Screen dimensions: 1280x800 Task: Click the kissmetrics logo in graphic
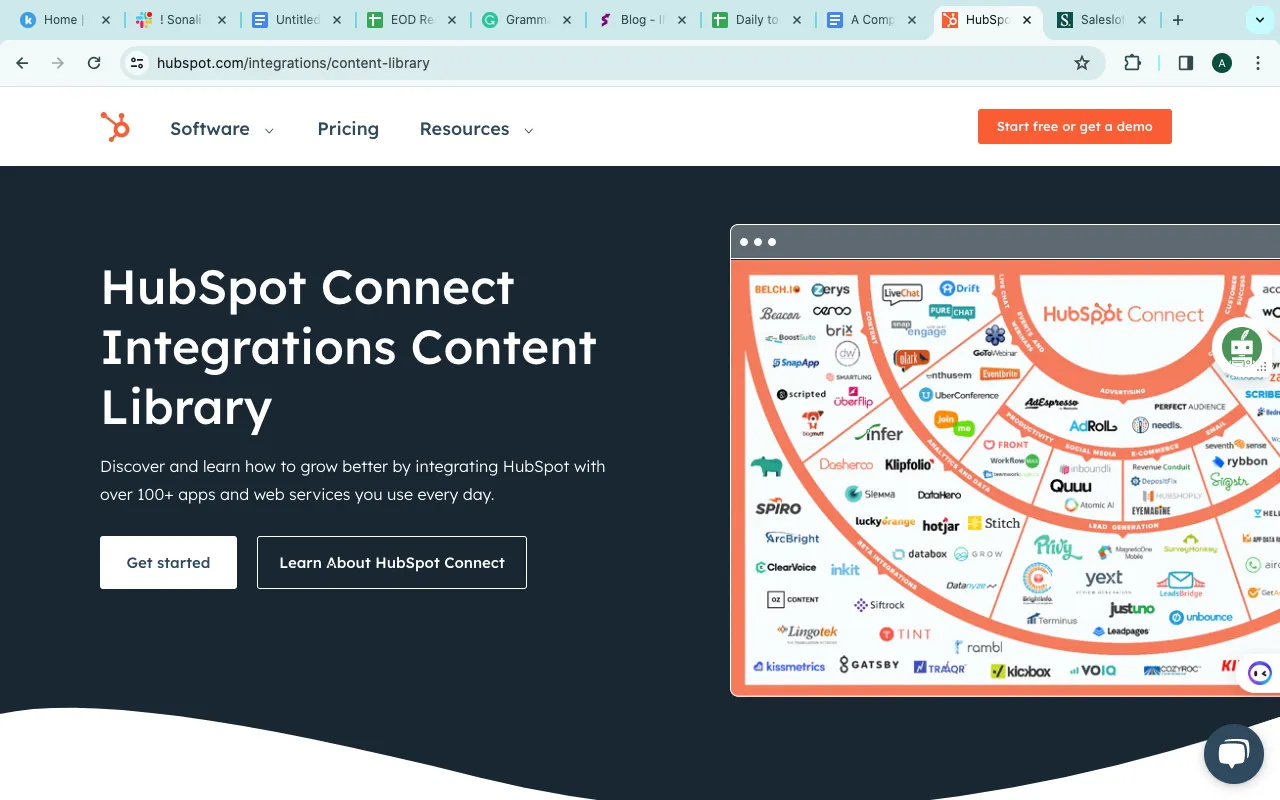click(790, 666)
